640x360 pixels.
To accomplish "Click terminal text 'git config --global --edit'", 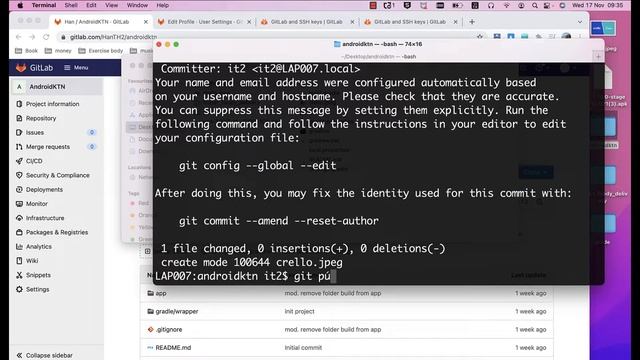I will point(258,166).
